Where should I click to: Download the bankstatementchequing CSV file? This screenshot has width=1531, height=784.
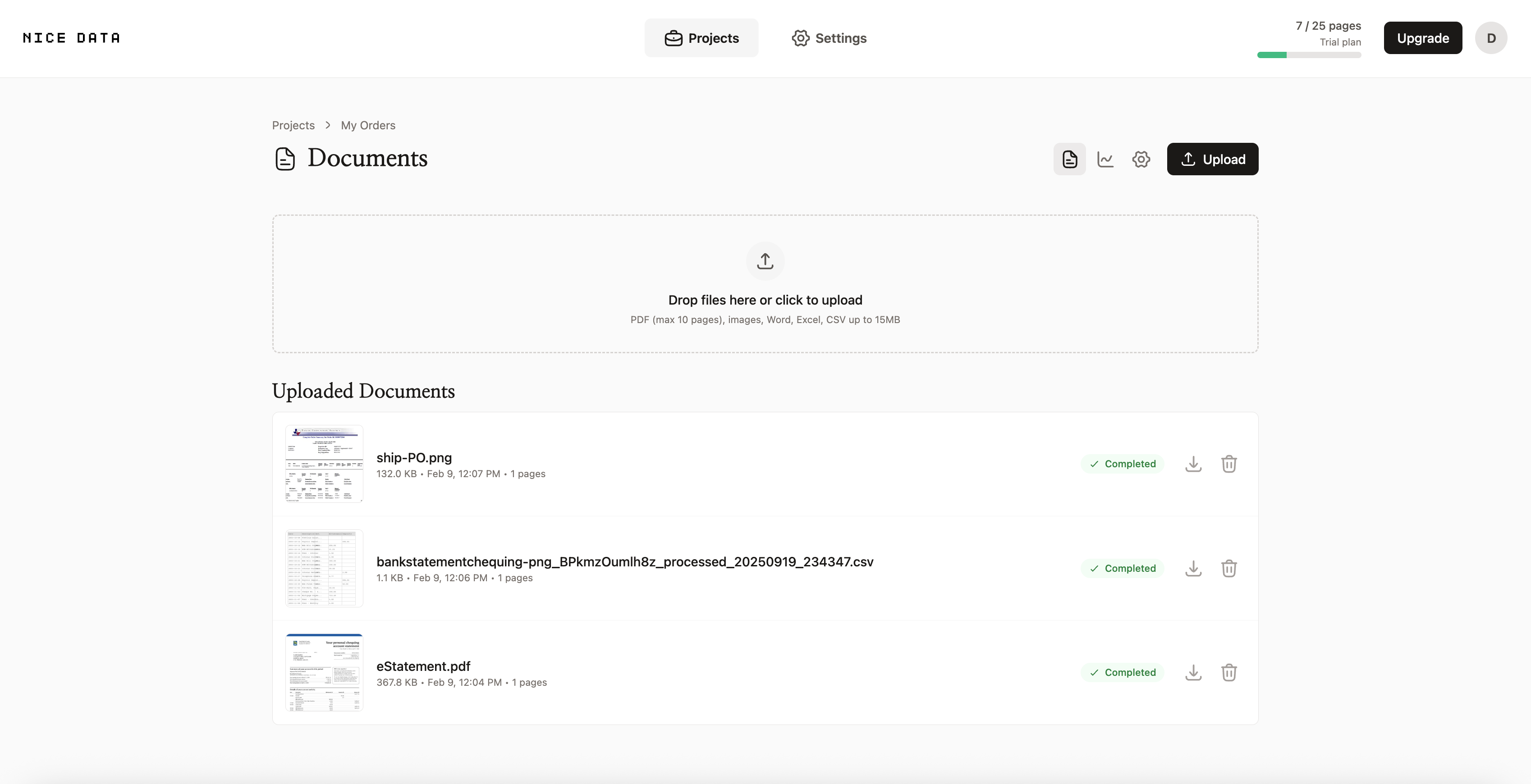1193,569
